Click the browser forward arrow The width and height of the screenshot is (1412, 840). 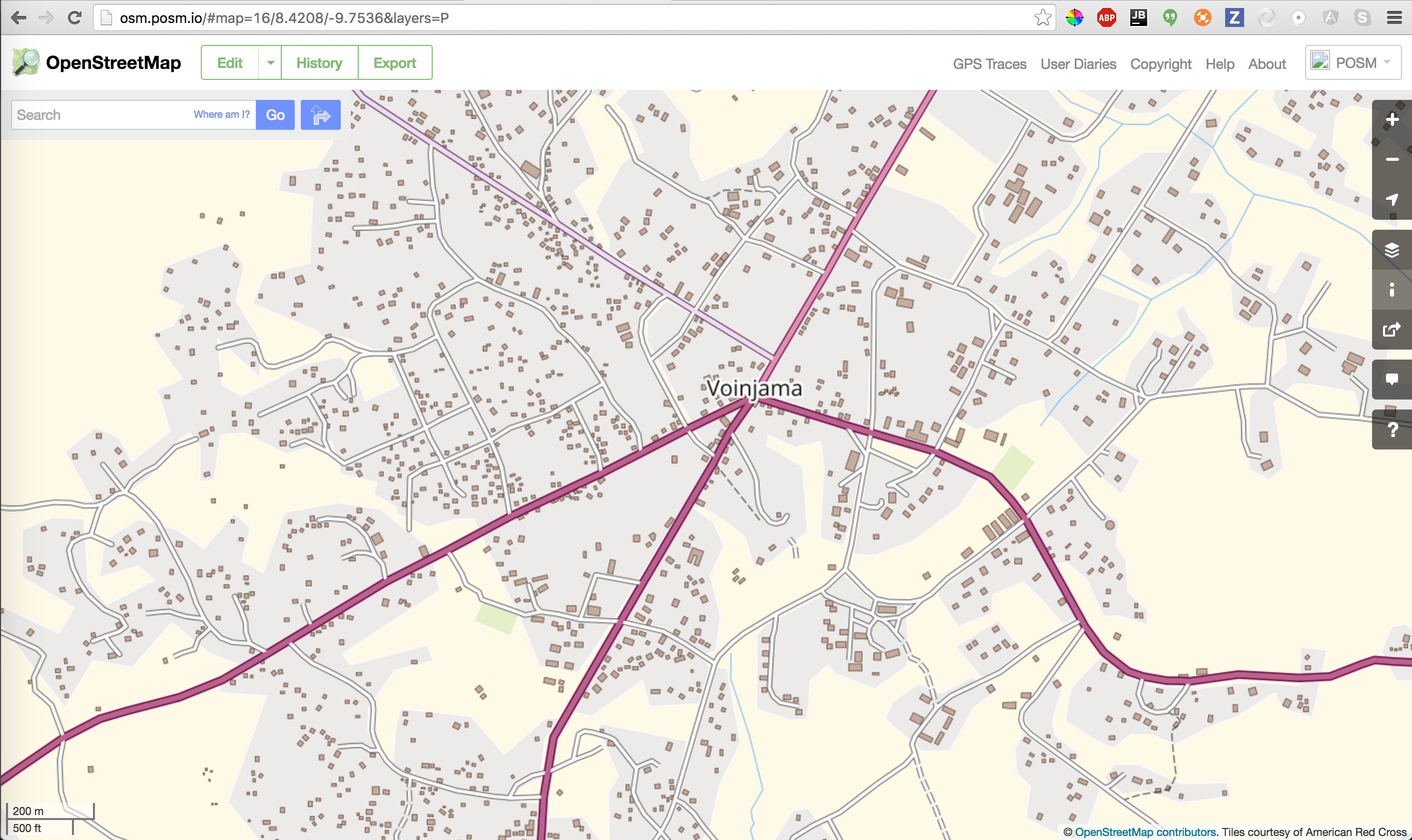46,17
